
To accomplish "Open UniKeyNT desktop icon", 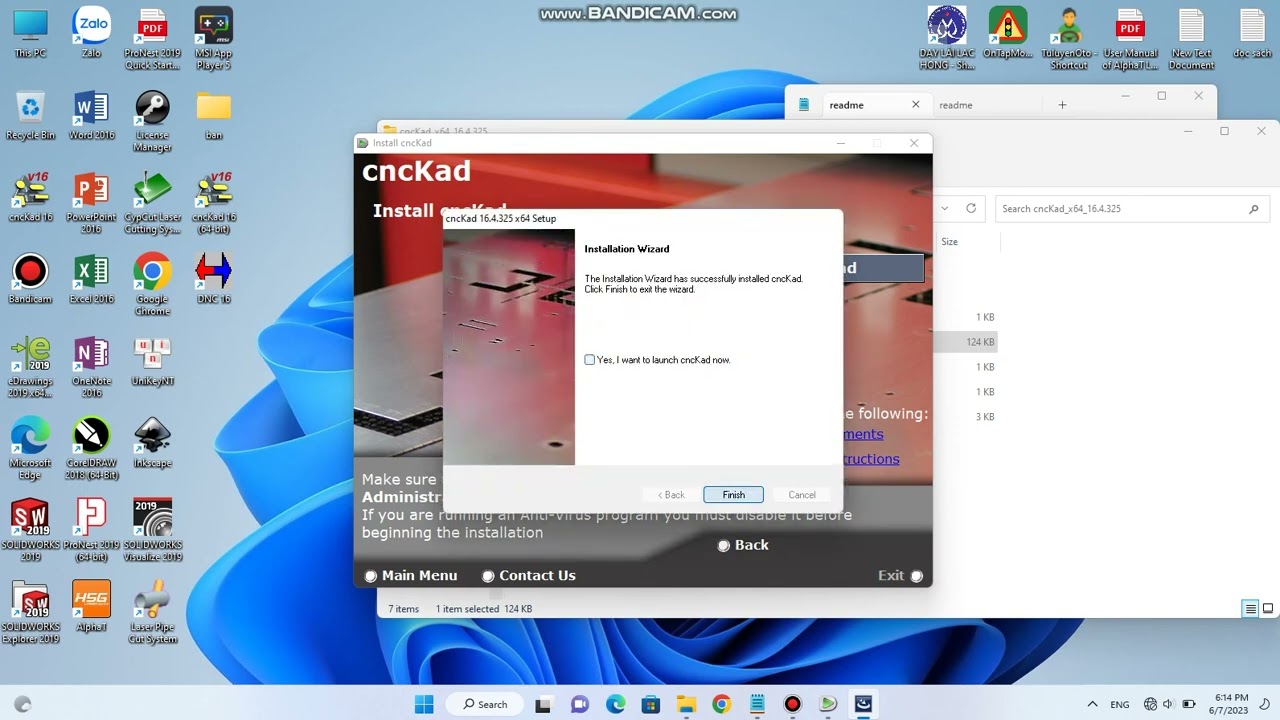I will pos(152,361).
